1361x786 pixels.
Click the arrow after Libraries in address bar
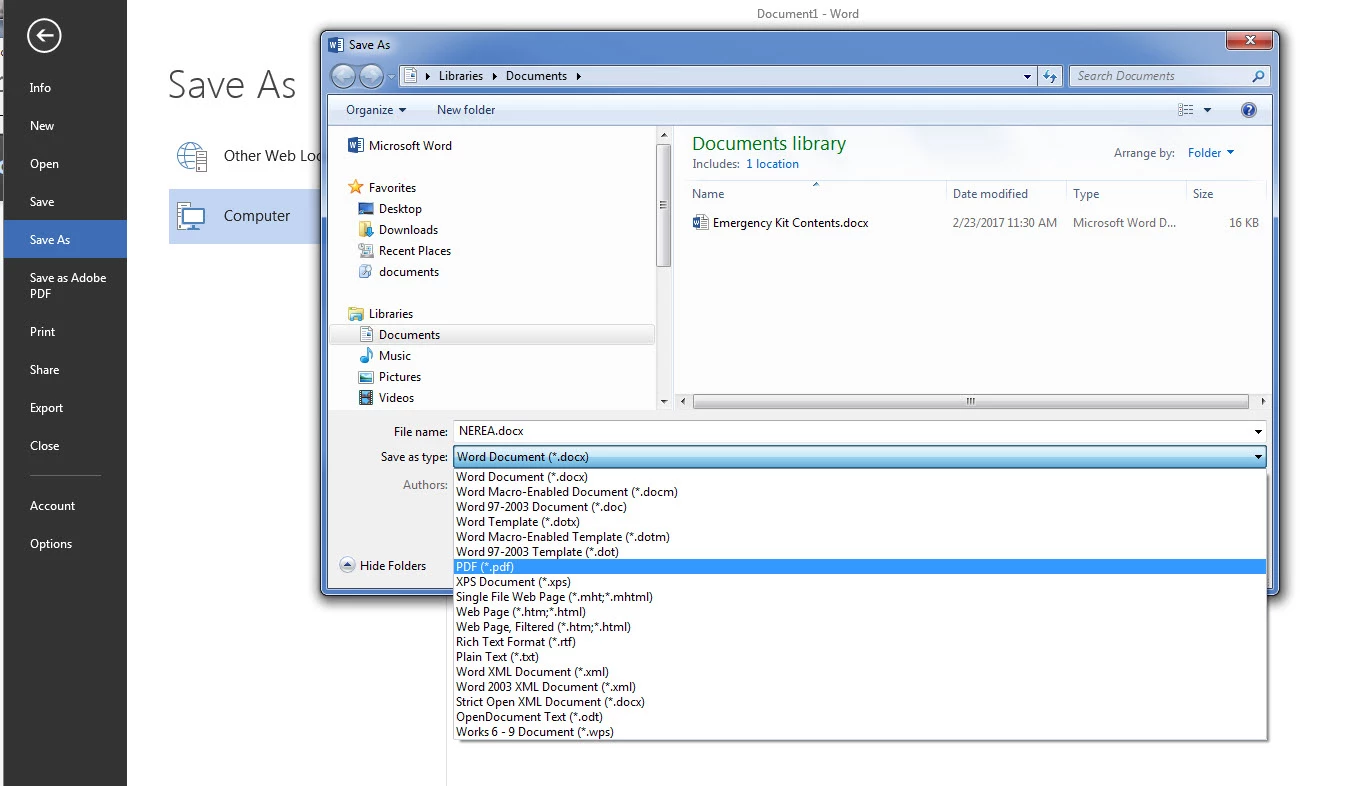coord(495,76)
